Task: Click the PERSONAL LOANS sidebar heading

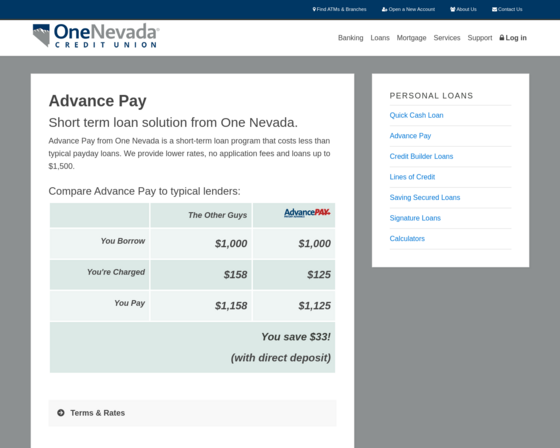Action: coord(431,96)
